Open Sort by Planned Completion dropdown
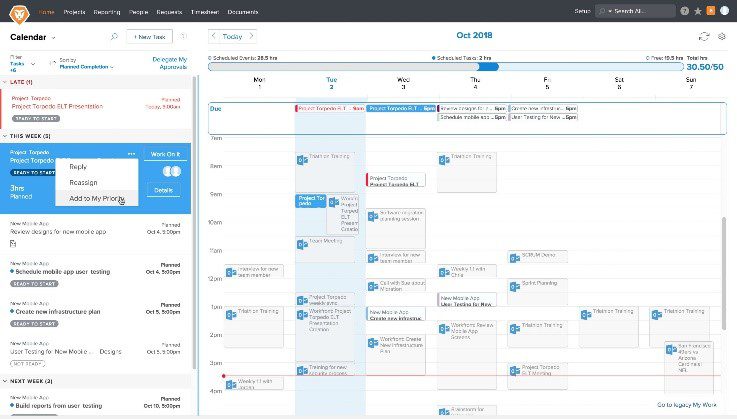This screenshot has height=419, width=737. pyautogui.click(x=86, y=67)
